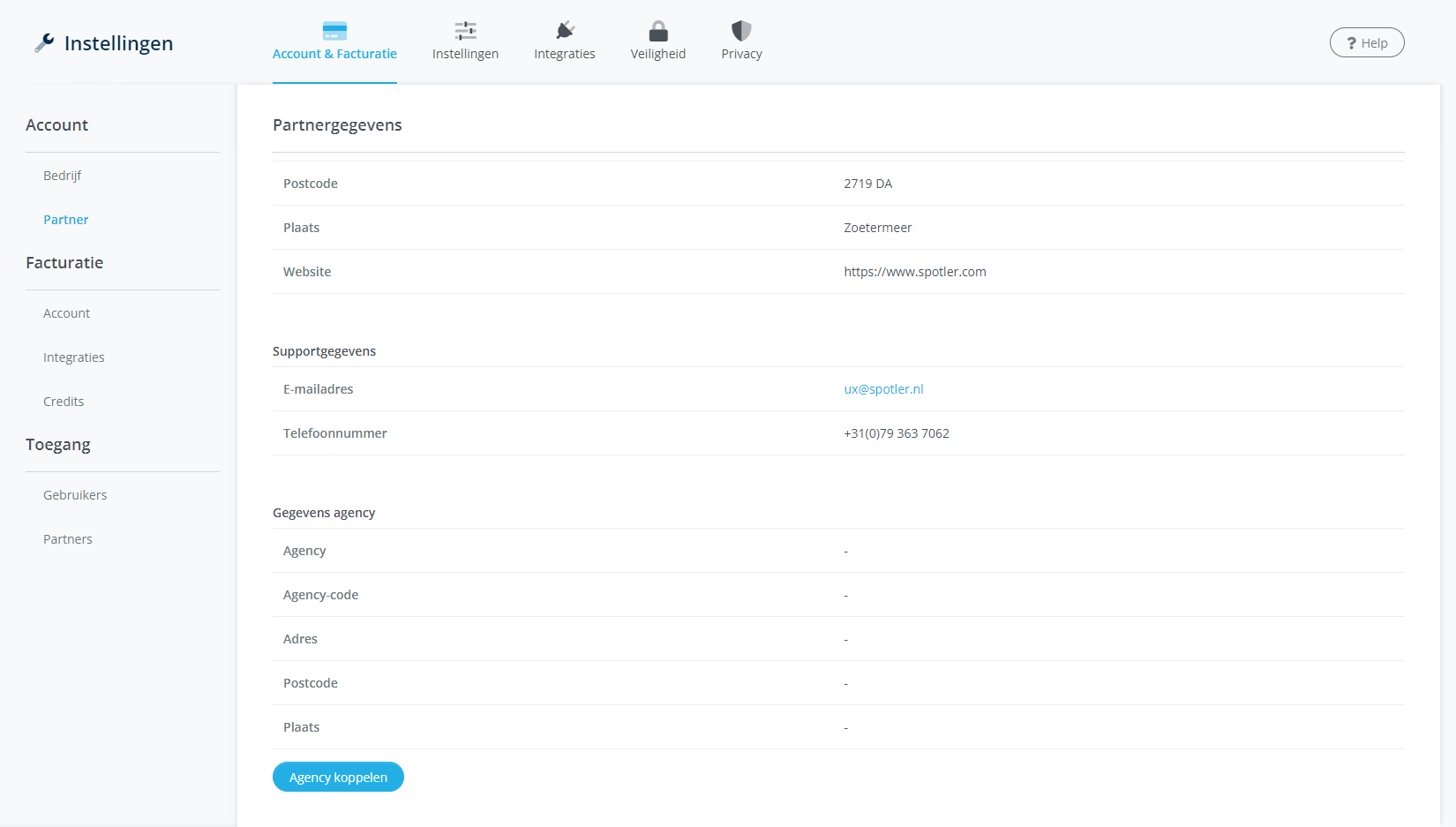1456x827 pixels.
Task: Click the E-mailadres row label
Action: (x=318, y=389)
